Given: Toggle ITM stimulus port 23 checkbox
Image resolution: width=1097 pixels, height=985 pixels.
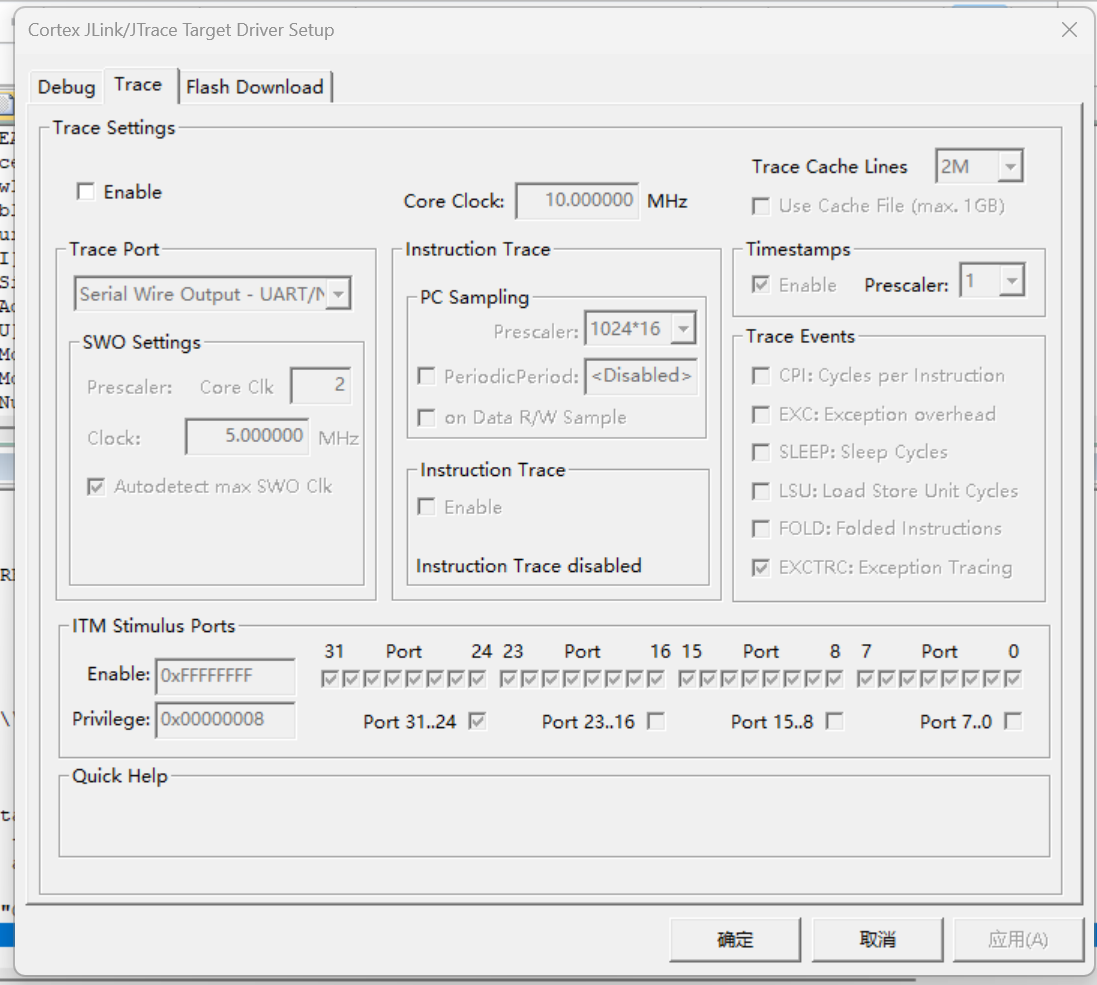Looking at the screenshot, I should pos(509,679).
